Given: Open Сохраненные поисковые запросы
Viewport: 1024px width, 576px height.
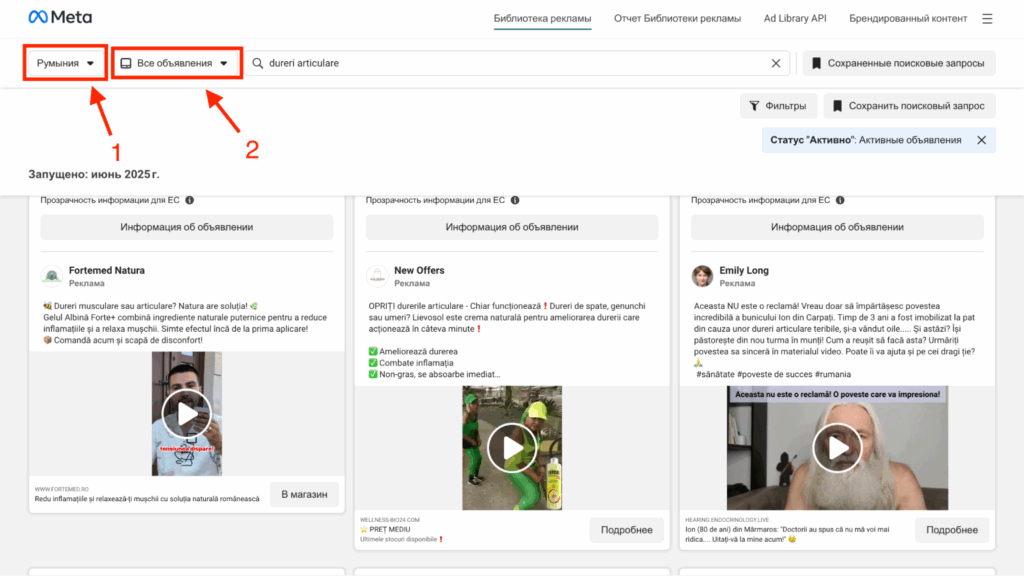Looking at the screenshot, I should 899,63.
